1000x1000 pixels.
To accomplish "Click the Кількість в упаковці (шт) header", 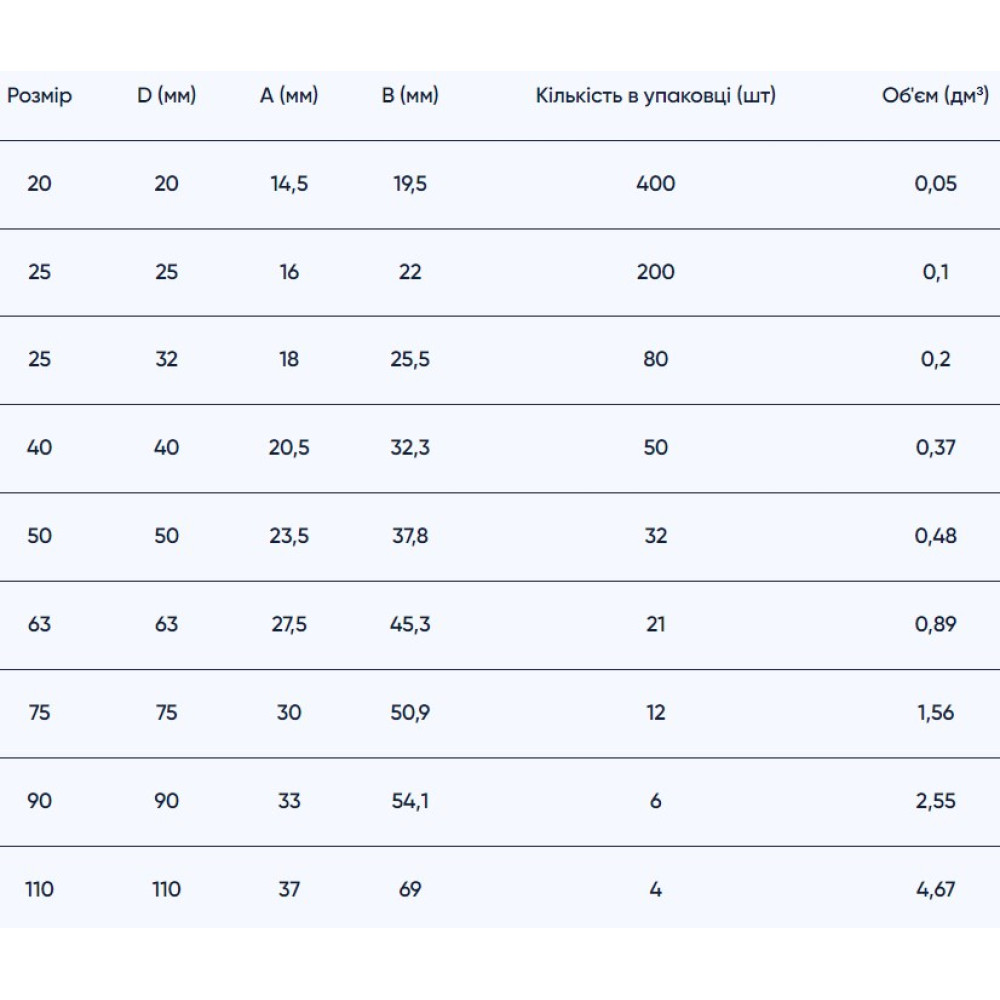I will (x=656, y=96).
